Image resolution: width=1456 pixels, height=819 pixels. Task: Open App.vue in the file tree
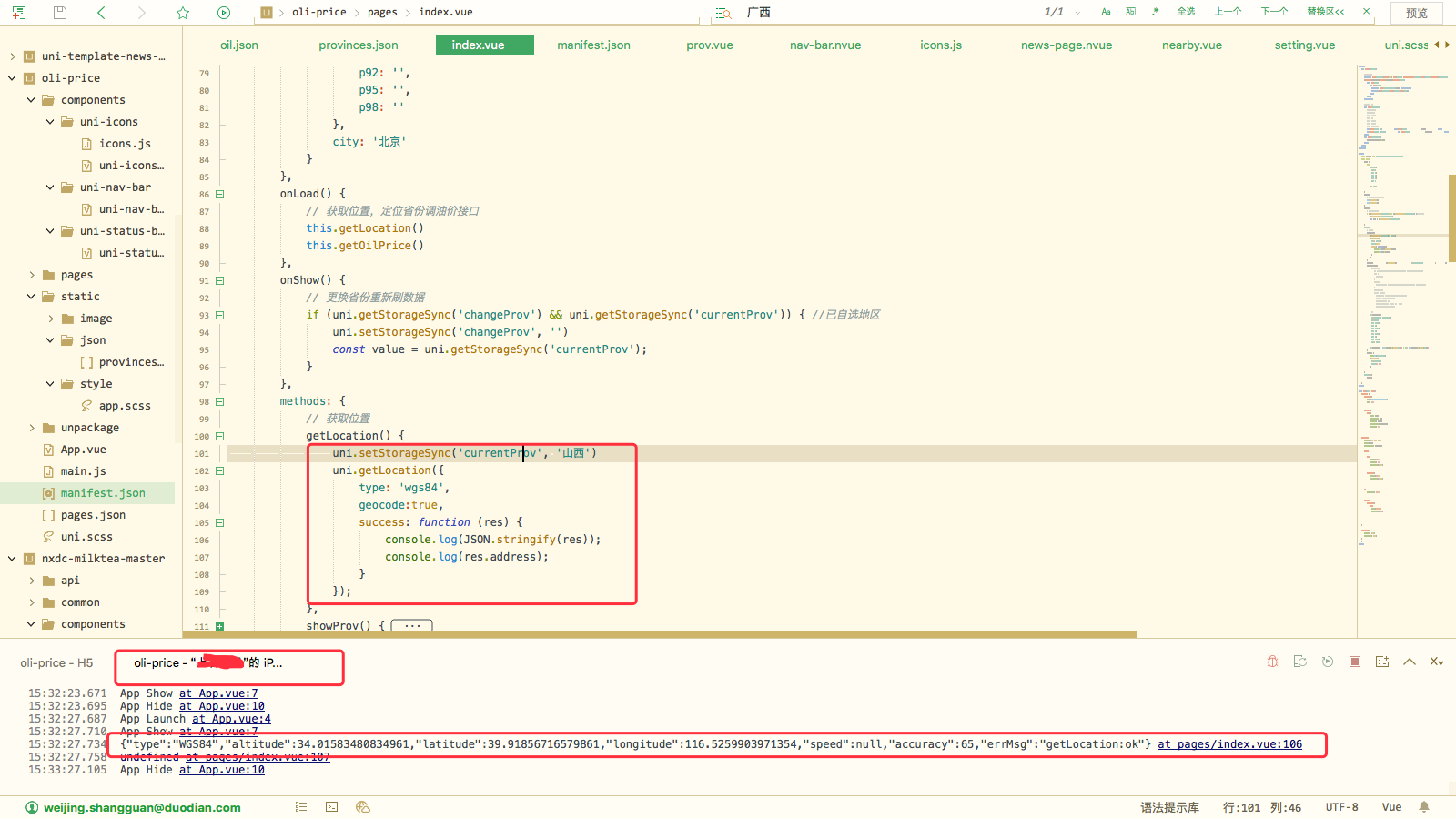coord(83,450)
